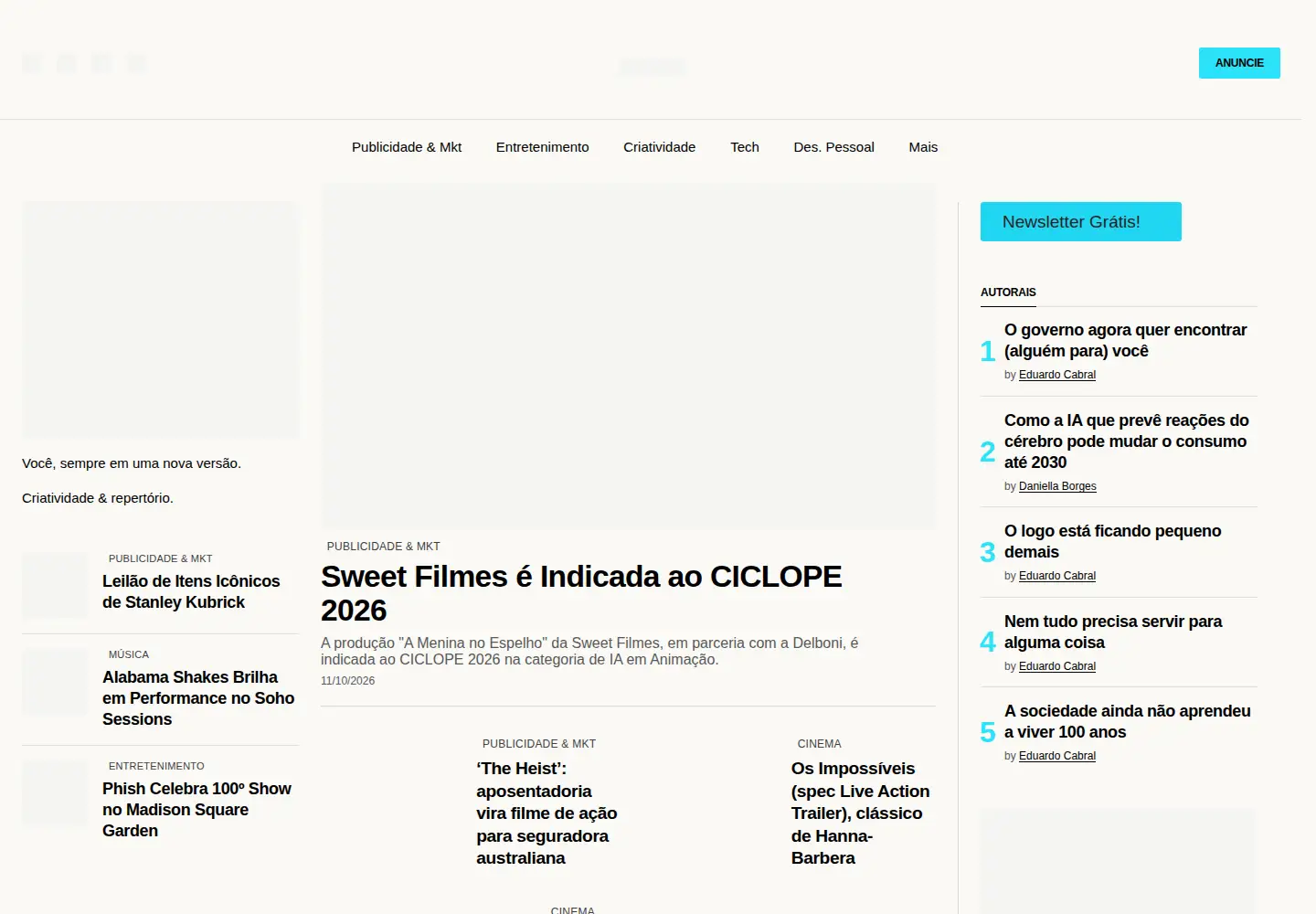Go to the Entretenimento section

coord(543,147)
